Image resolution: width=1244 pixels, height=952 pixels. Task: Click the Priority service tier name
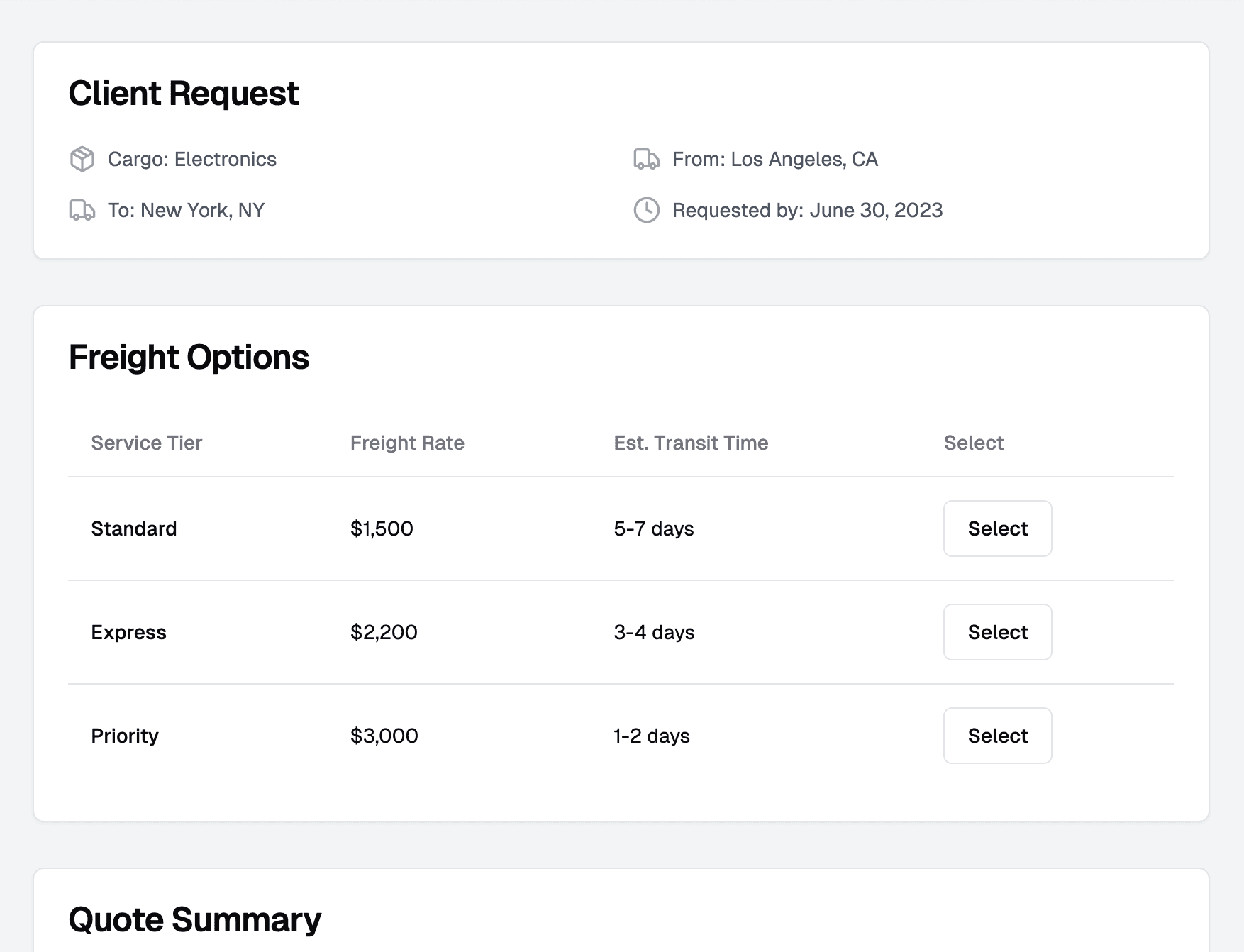coord(125,736)
